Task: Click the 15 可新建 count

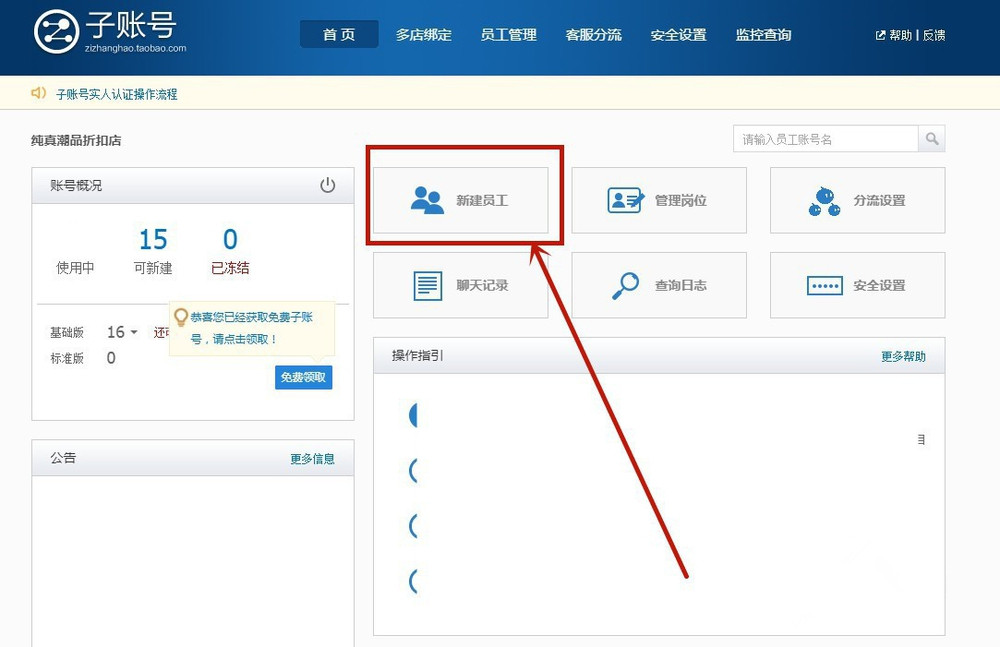Action: 153,251
